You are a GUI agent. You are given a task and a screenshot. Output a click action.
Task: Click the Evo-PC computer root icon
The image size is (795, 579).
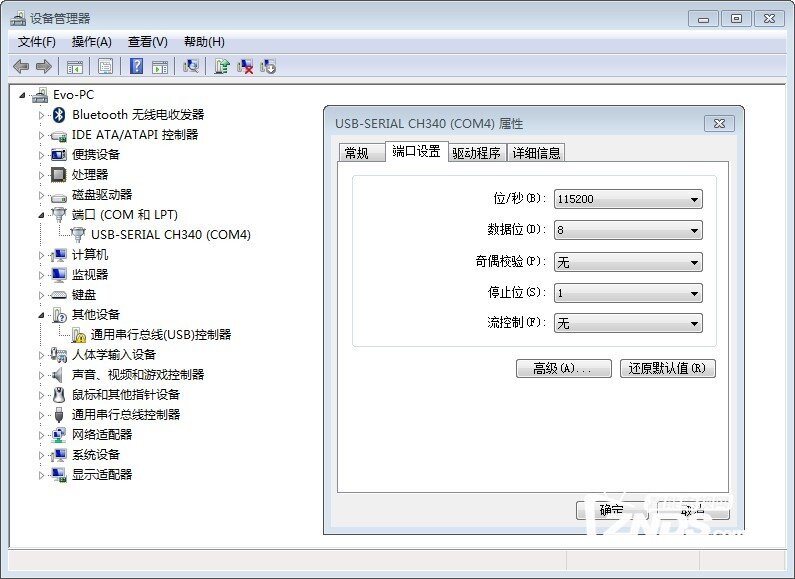point(40,95)
